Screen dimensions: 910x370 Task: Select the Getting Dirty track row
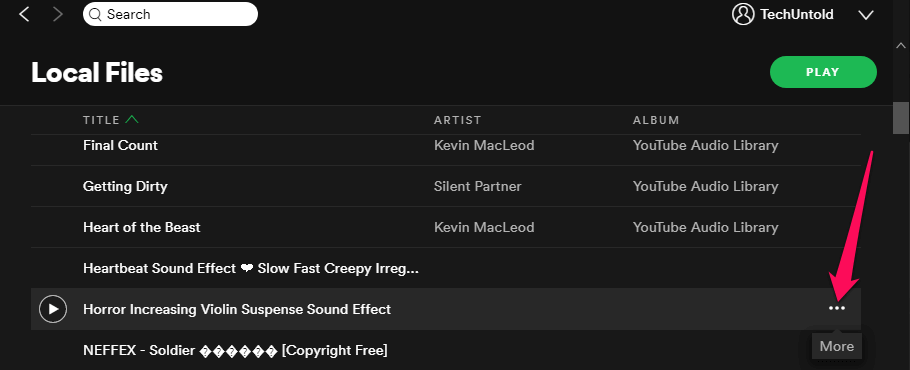446,187
